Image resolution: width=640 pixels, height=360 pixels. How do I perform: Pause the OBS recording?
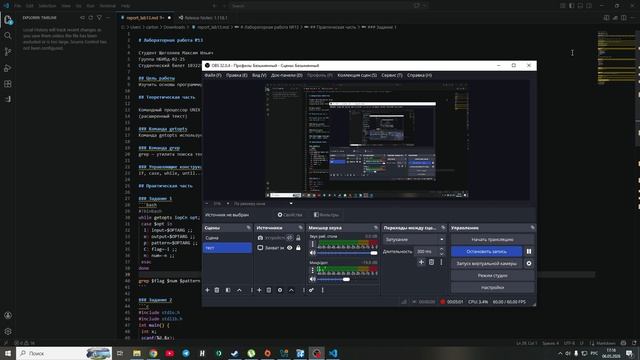coord(529,251)
